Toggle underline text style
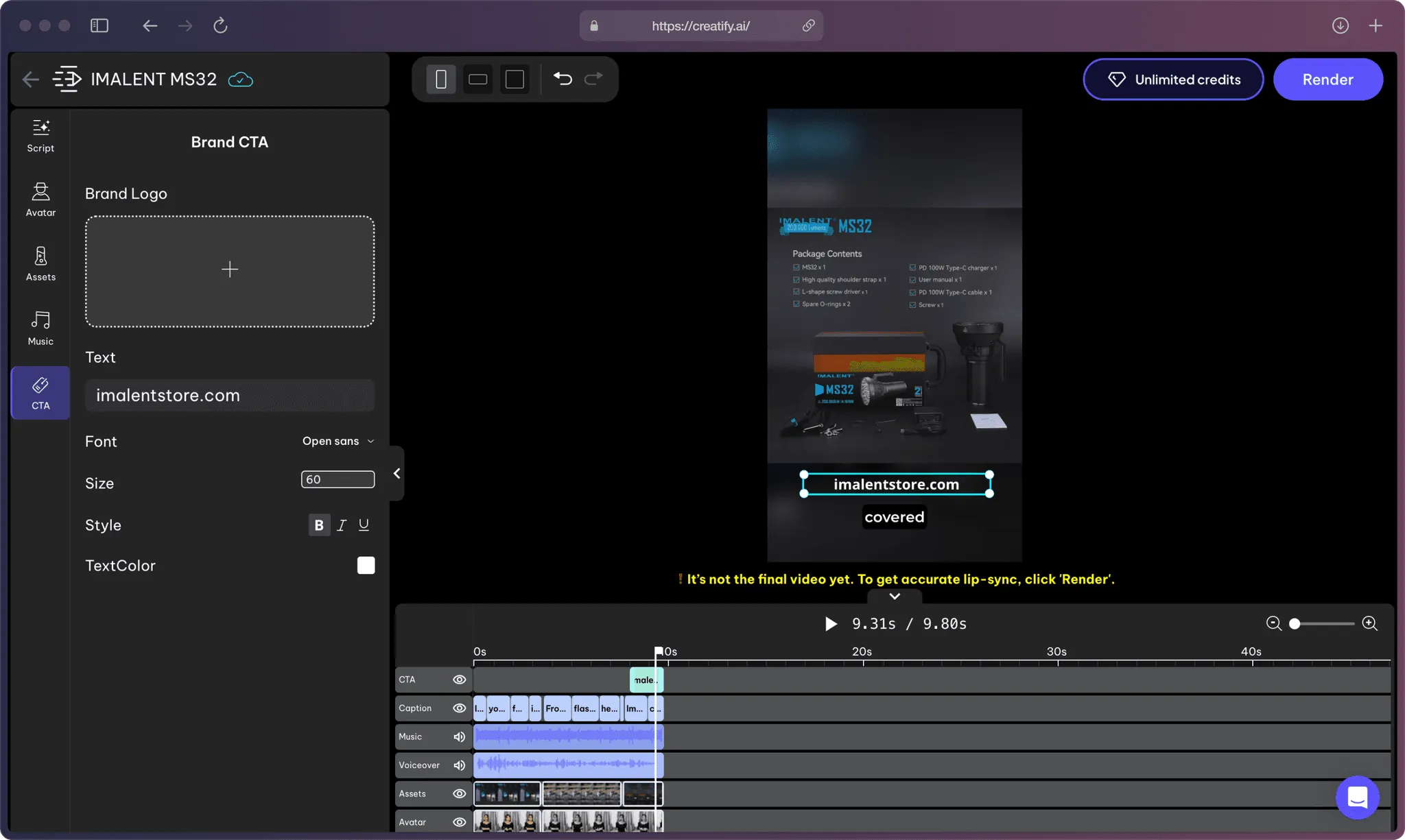 364,525
